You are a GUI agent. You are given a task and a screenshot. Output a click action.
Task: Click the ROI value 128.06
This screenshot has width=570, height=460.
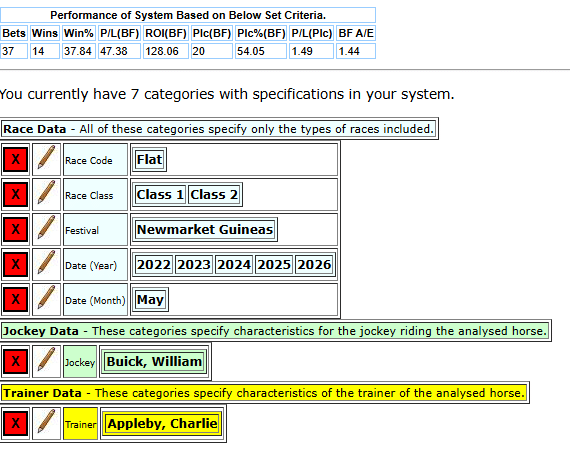click(166, 51)
